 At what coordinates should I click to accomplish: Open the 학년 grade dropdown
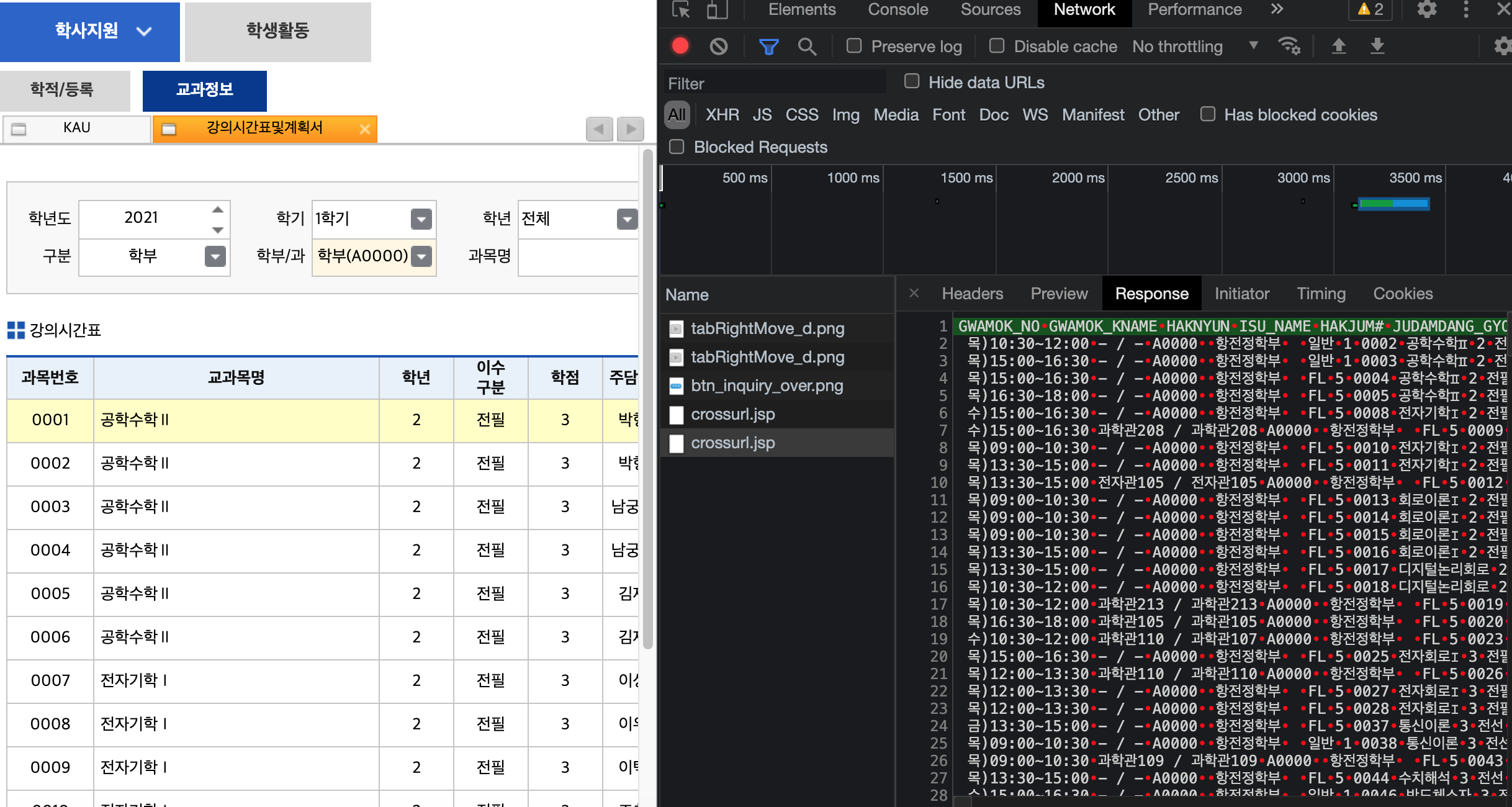(x=628, y=219)
